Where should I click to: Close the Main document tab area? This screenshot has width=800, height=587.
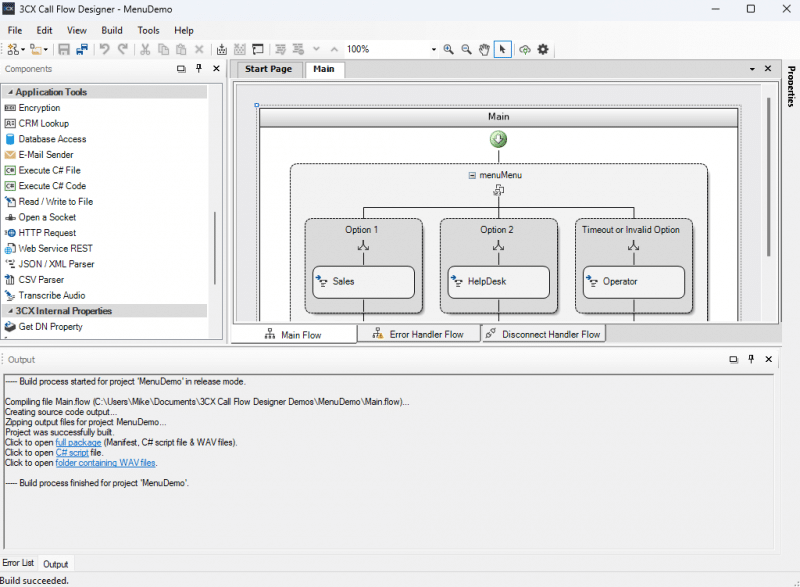(768, 68)
